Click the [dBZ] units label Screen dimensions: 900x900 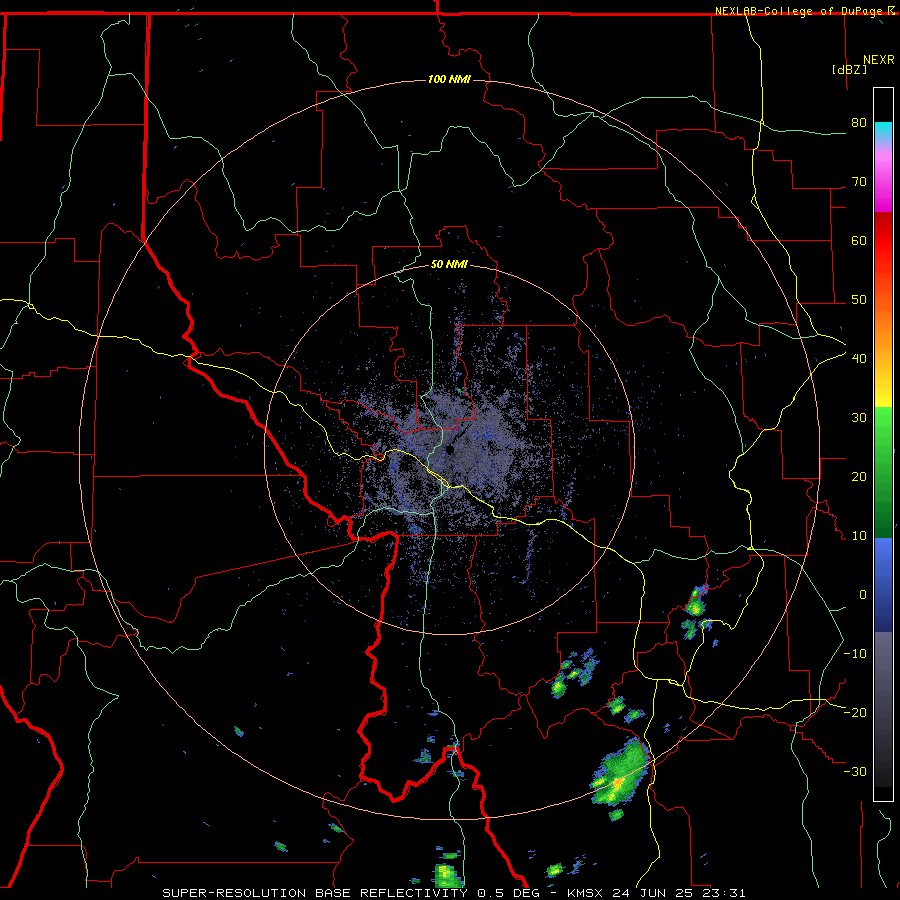click(849, 69)
